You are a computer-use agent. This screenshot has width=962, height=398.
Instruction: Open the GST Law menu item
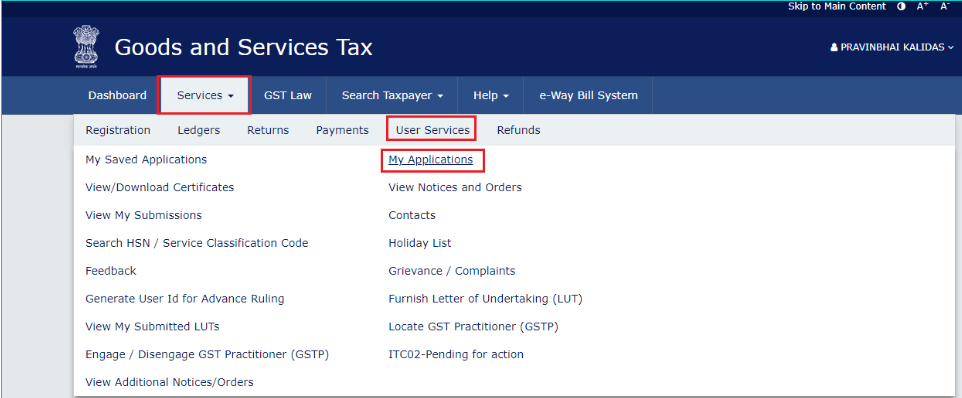point(288,95)
